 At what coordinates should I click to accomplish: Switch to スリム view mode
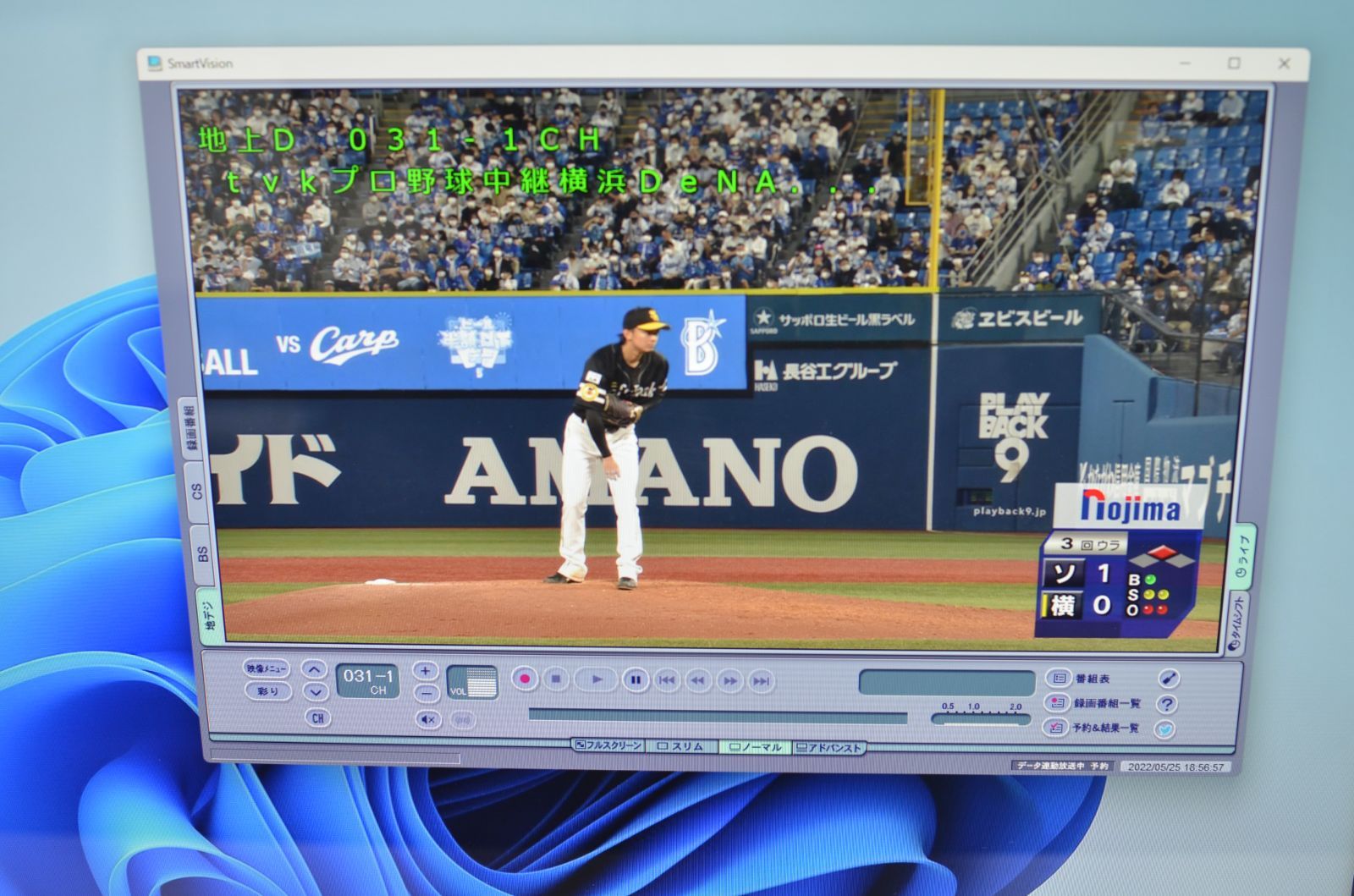(681, 747)
